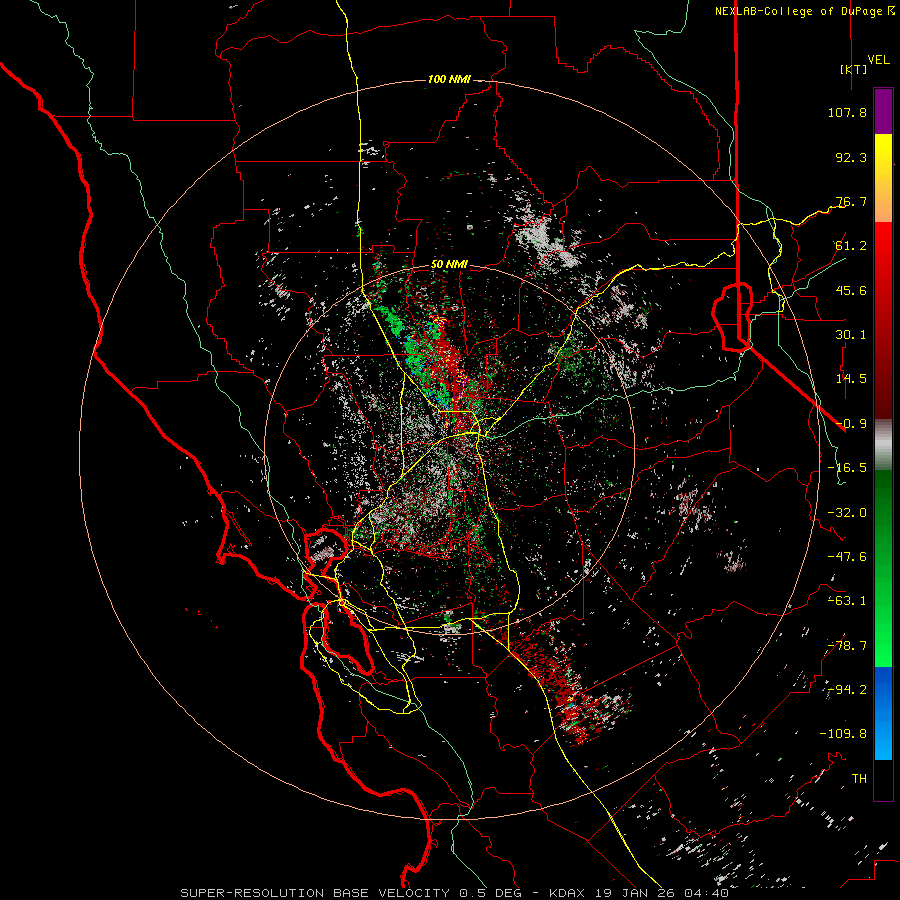Click the VEL legend title

(x=878, y=60)
